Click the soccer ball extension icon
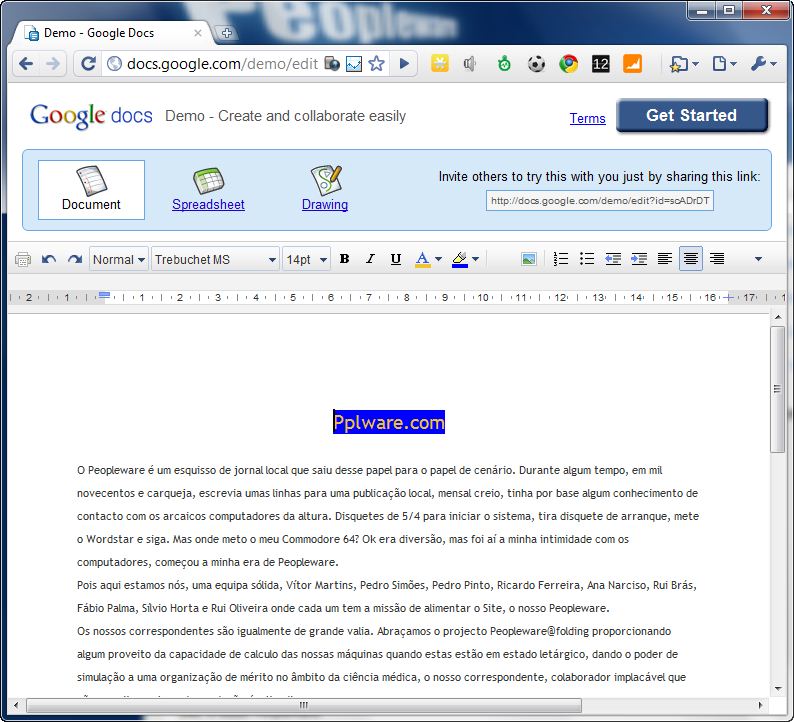Screen dimensions: 794x722 click(536, 64)
